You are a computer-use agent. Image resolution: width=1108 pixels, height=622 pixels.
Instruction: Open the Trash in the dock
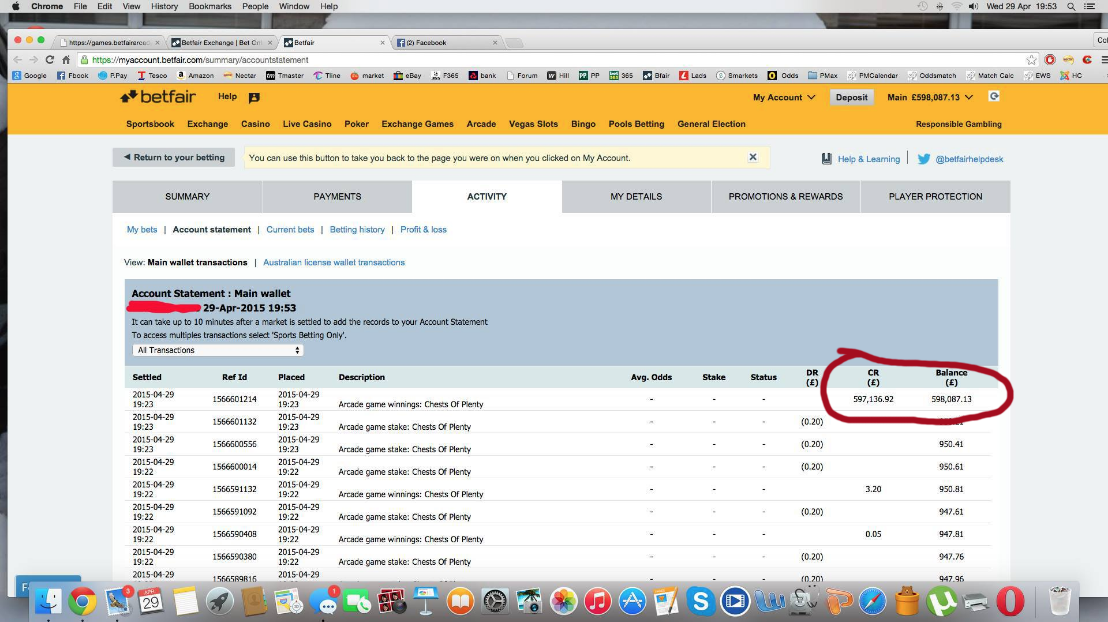[1059, 602]
